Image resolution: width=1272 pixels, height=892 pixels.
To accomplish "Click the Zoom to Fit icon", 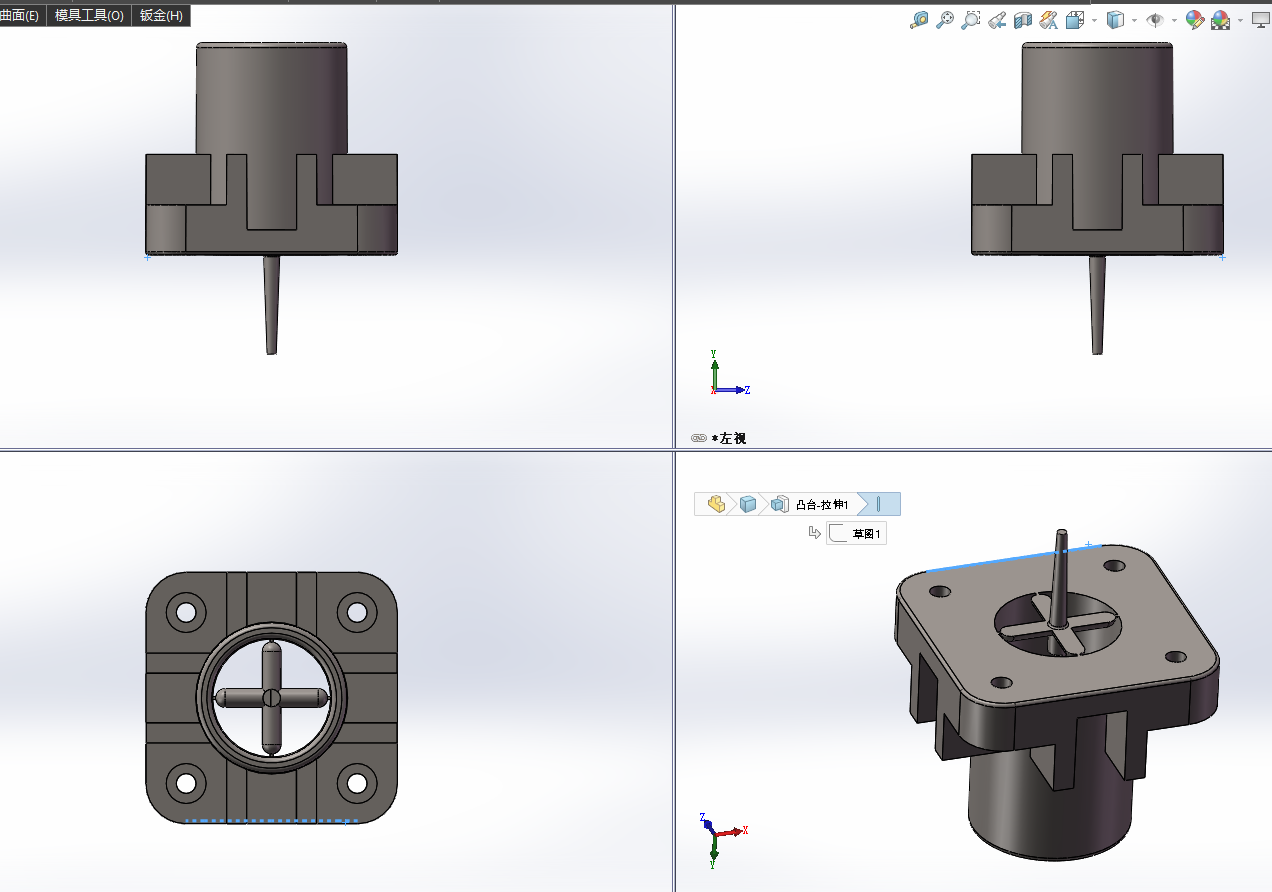I will point(945,20).
